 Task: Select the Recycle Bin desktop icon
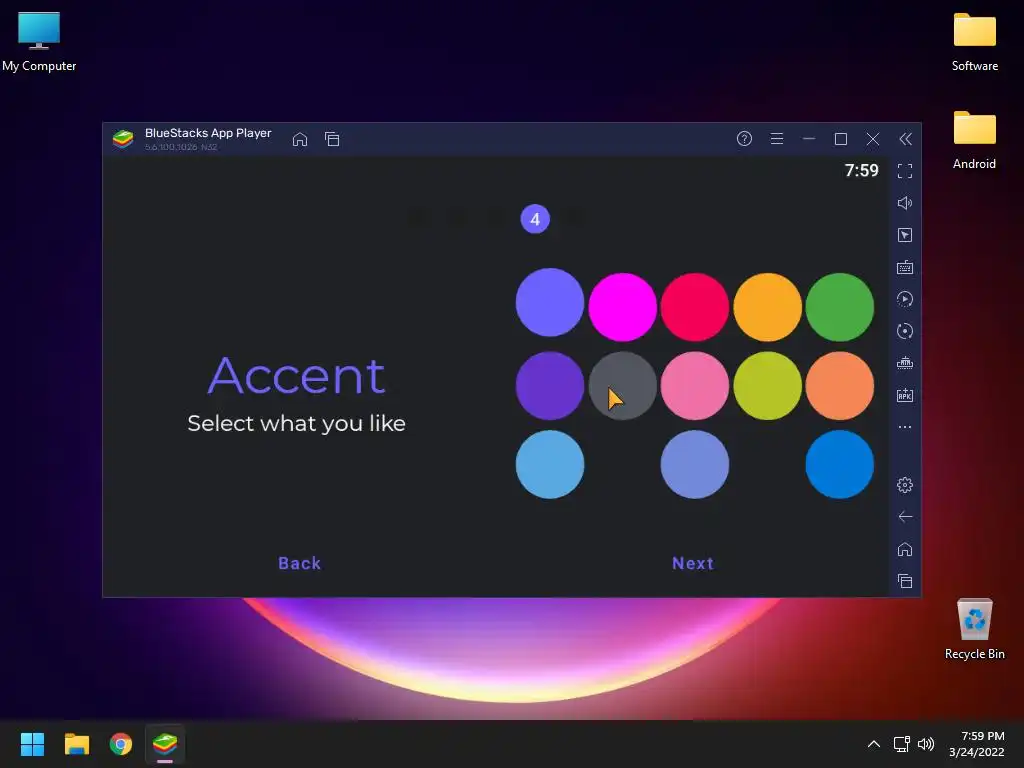coord(974,629)
